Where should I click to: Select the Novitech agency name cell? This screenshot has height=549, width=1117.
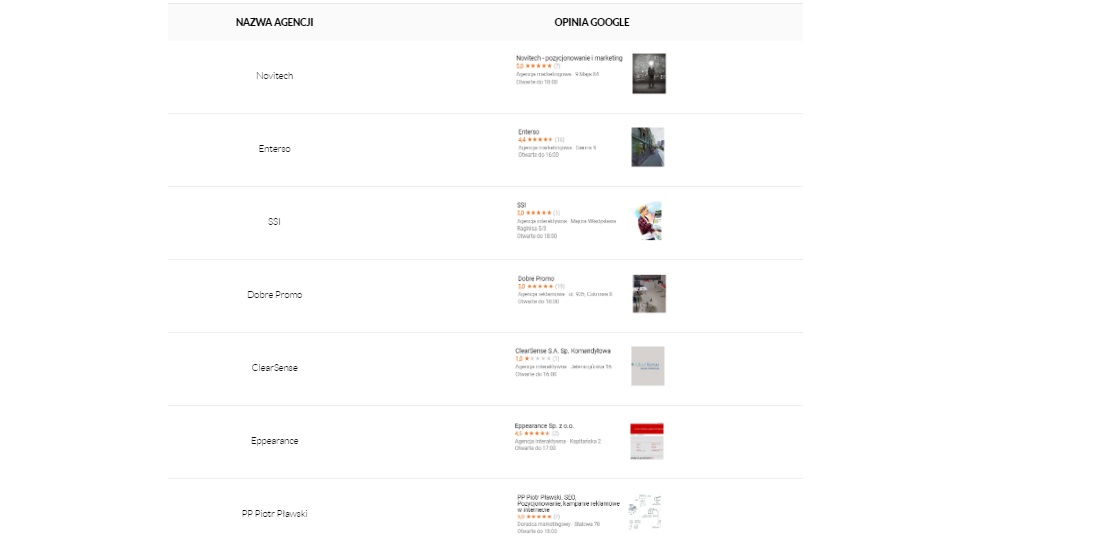(274, 75)
